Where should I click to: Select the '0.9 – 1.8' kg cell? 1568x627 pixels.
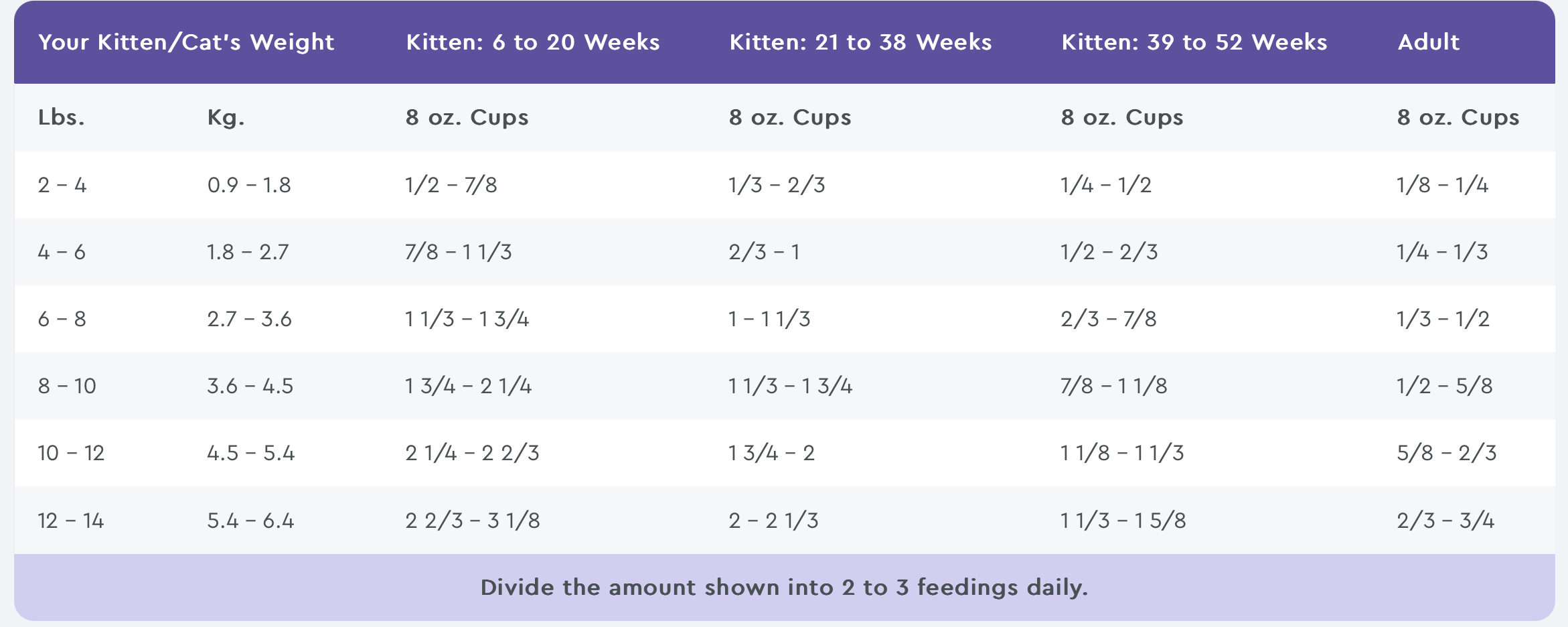[249, 185]
